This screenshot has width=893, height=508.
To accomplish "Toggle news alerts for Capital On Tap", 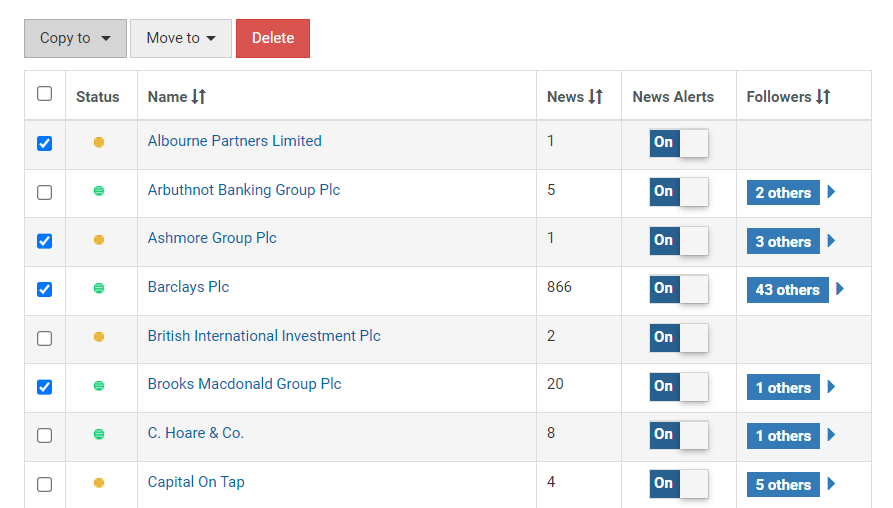I will (679, 484).
